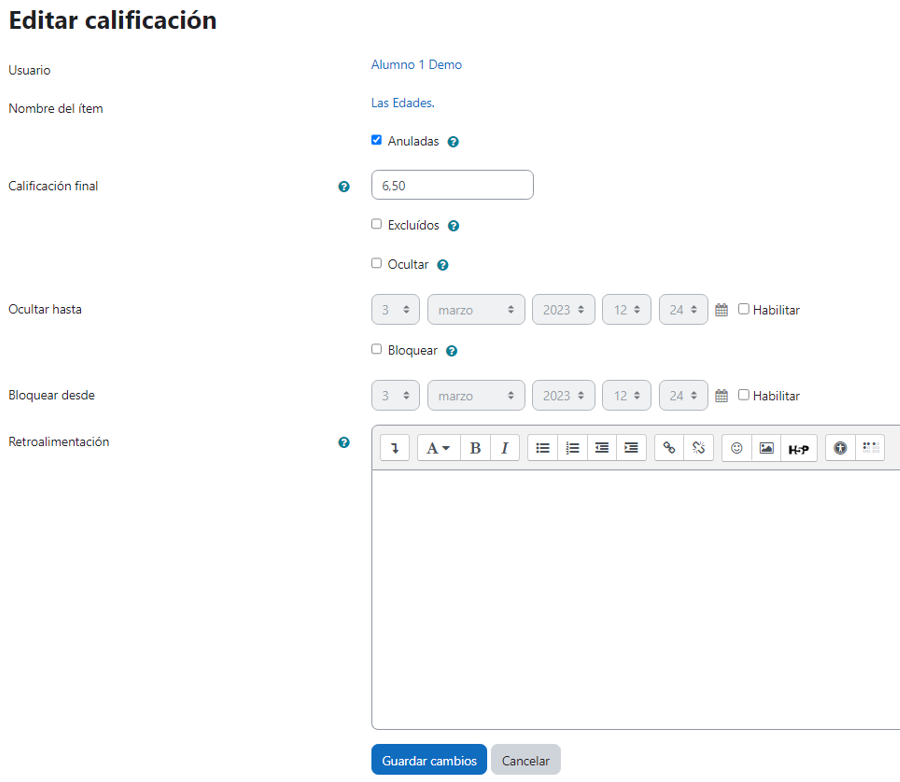
Task: Open year dropdown in Bloquear desde row
Action: 563,396
